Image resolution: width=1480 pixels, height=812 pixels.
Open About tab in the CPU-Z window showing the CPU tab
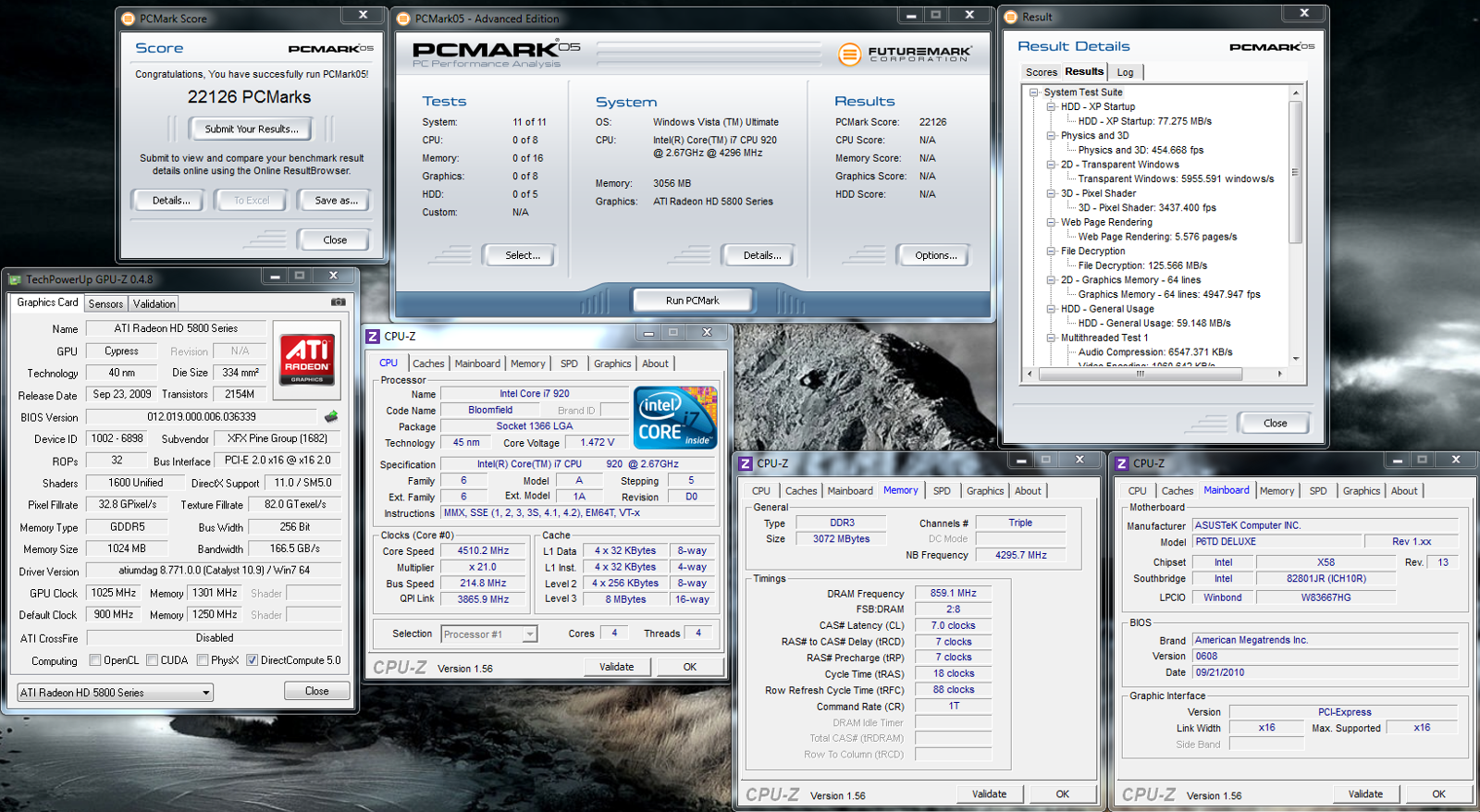tap(655, 363)
